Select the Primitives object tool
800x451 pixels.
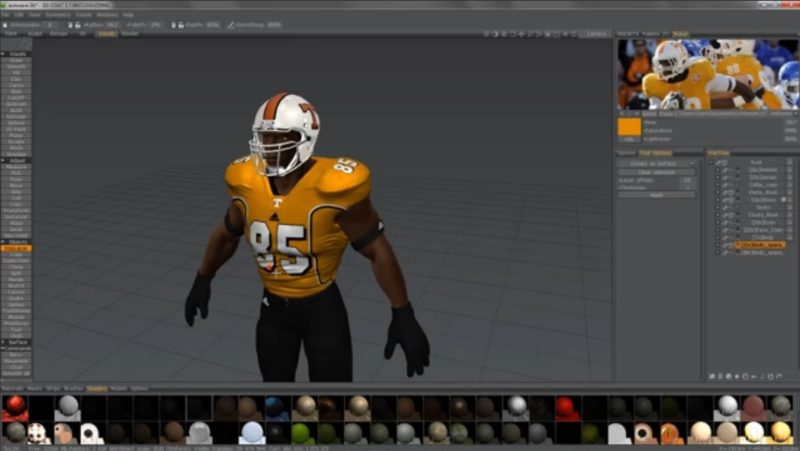[x=16, y=323]
